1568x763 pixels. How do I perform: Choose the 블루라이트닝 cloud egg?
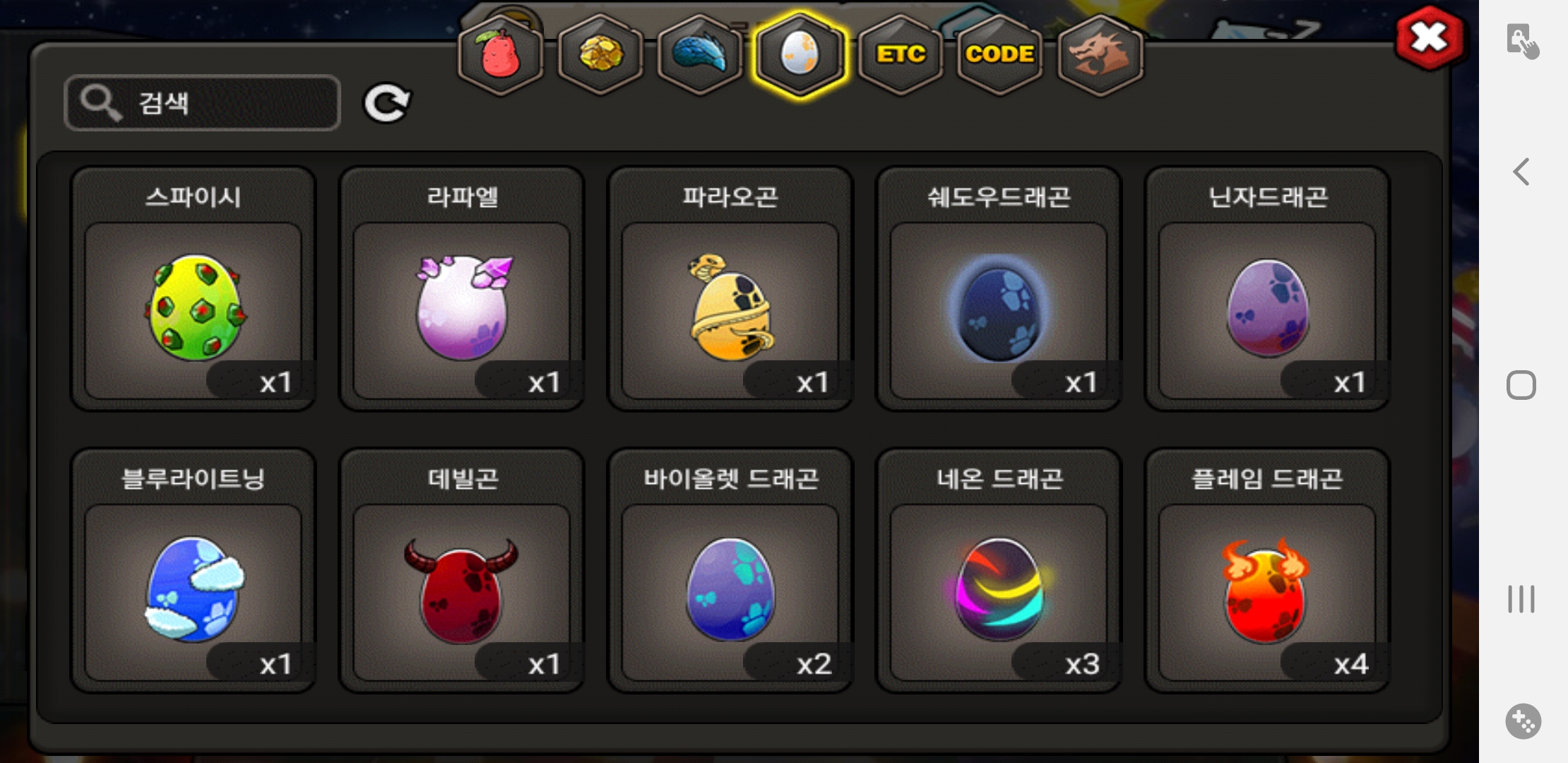[193, 571]
